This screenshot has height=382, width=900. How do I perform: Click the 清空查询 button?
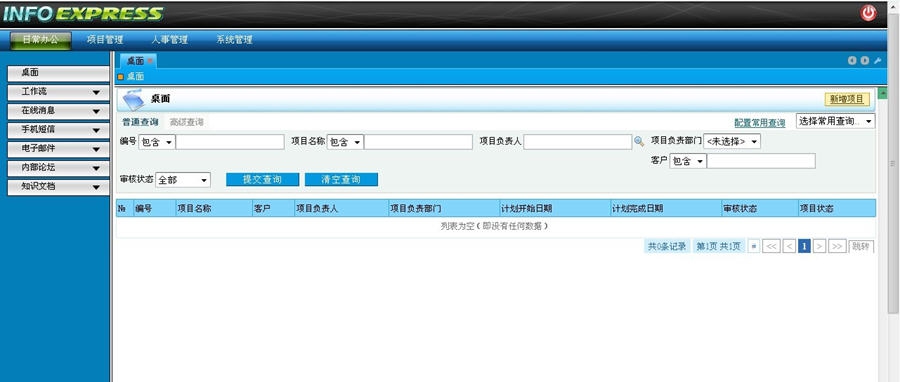341,180
